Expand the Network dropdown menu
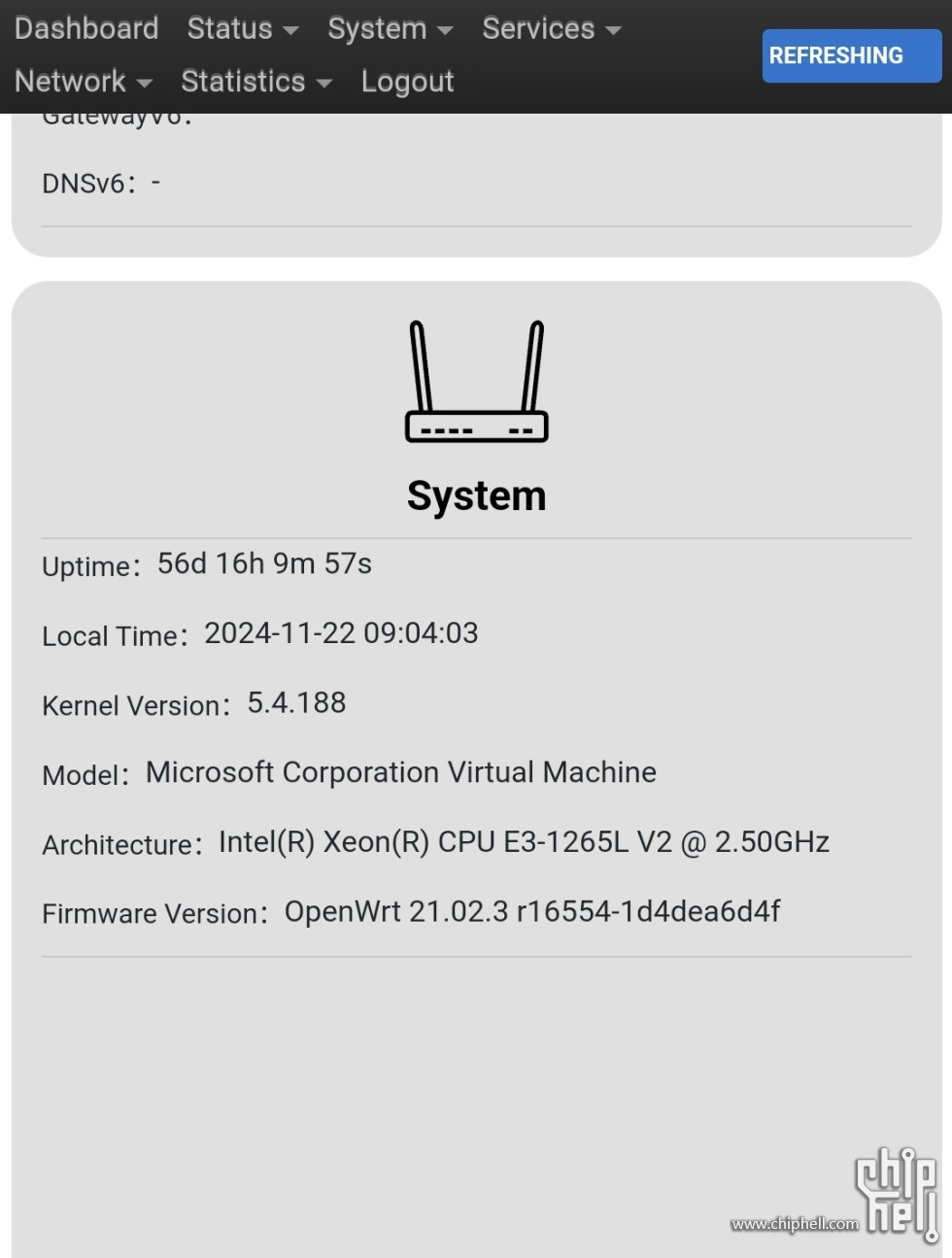Image resolution: width=952 pixels, height=1258 pixels. pos(84,81)
